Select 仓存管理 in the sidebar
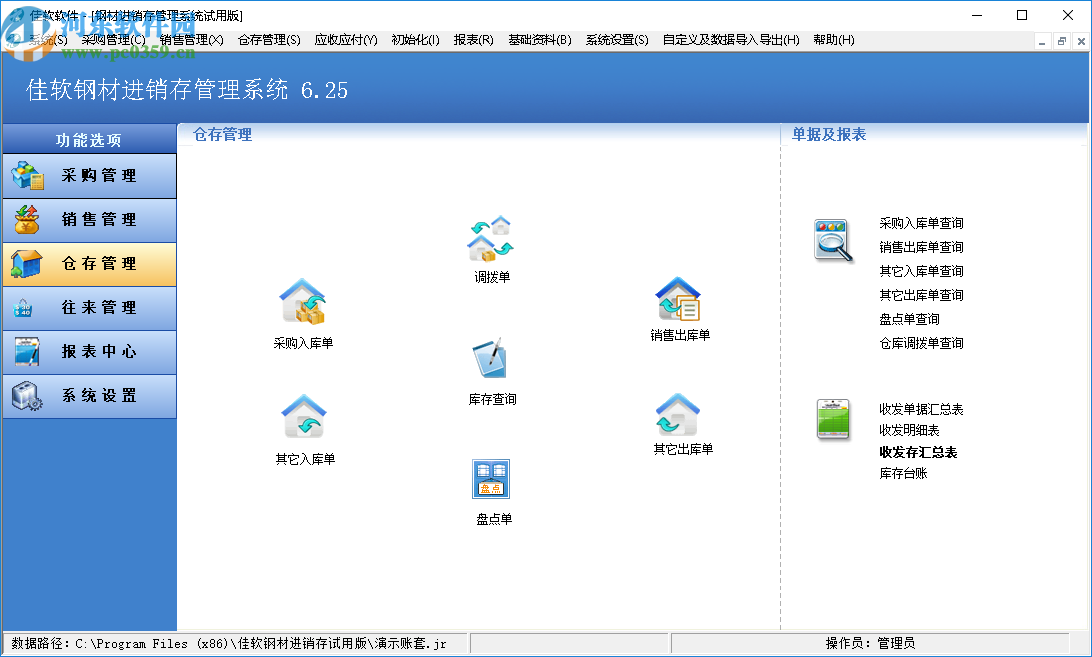The image size is (1092, 657). pyautogui.click(x=89, y=263)
